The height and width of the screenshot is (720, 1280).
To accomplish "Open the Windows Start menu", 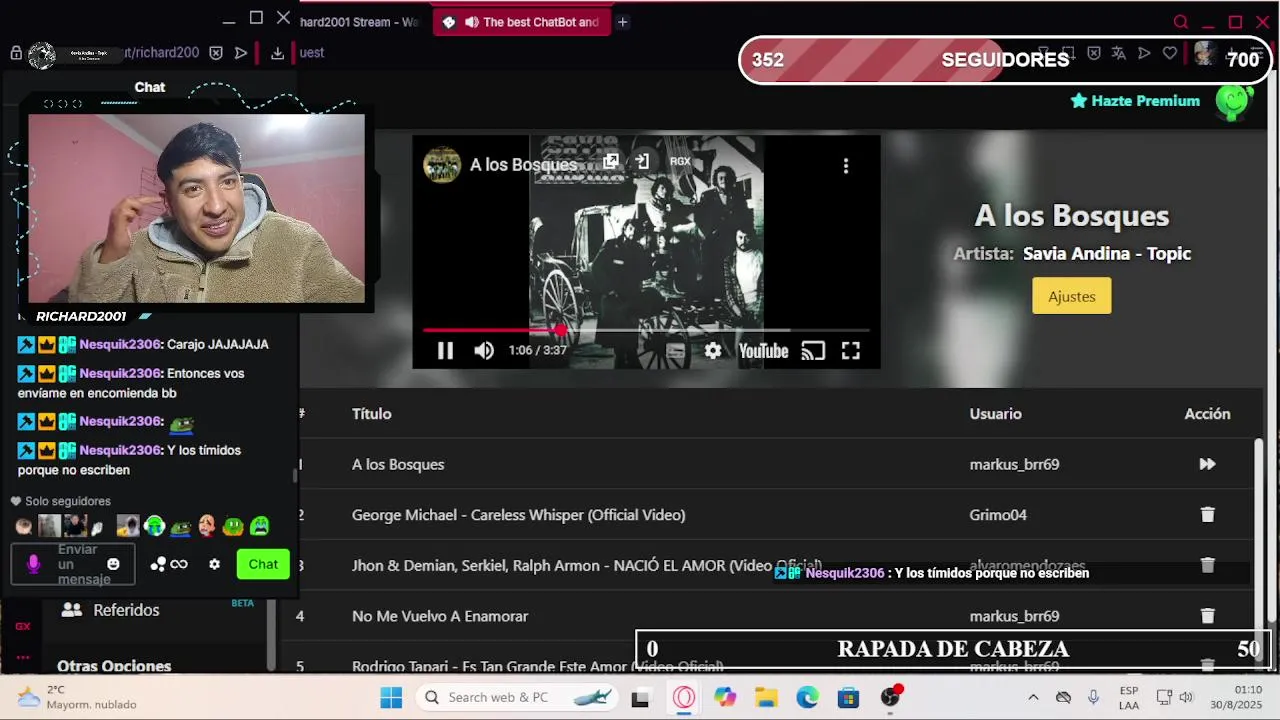I will (391, 698).
